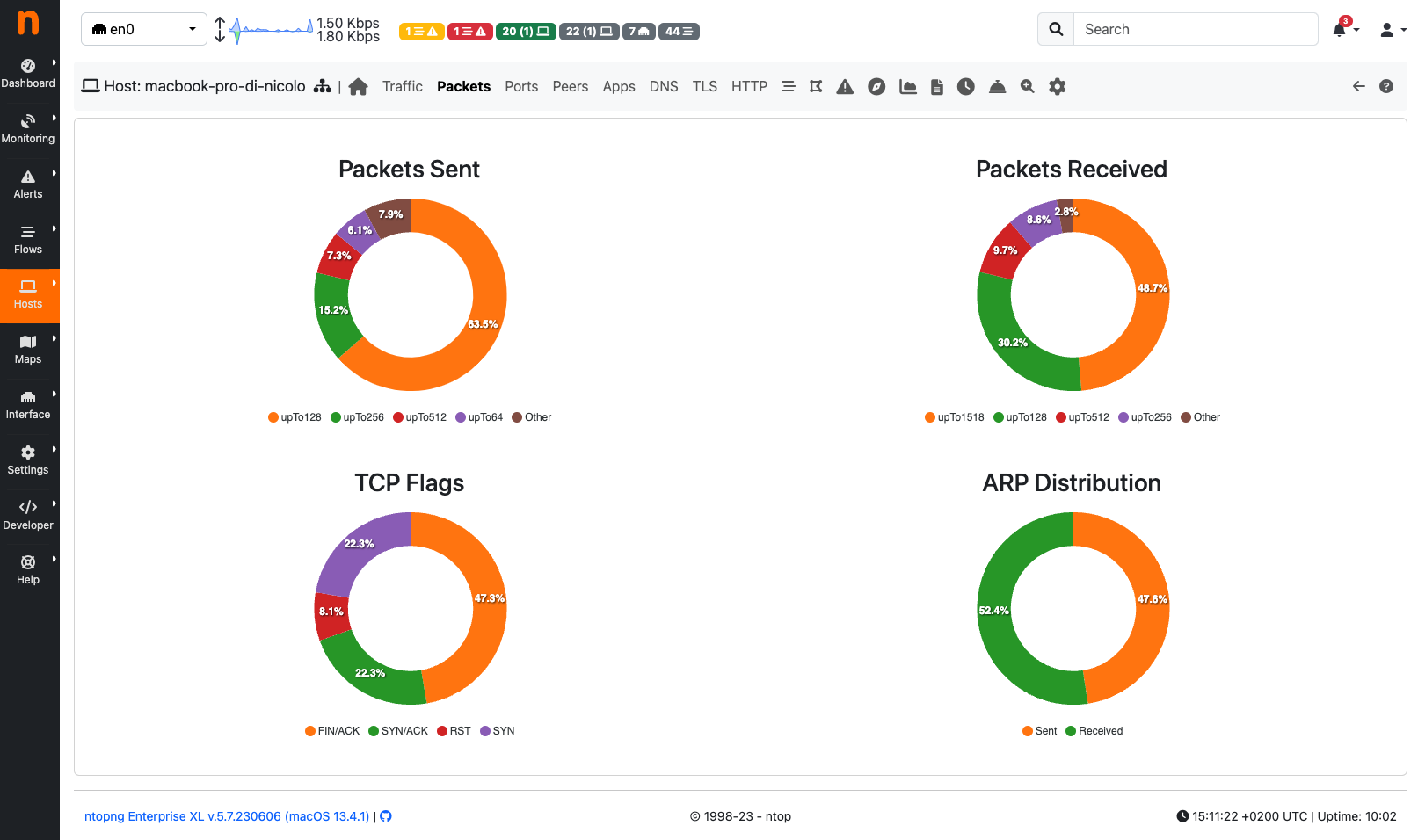Toggle Received legend in ARP Distribution
The image size is (1418, 840).
coord(1094,731)
